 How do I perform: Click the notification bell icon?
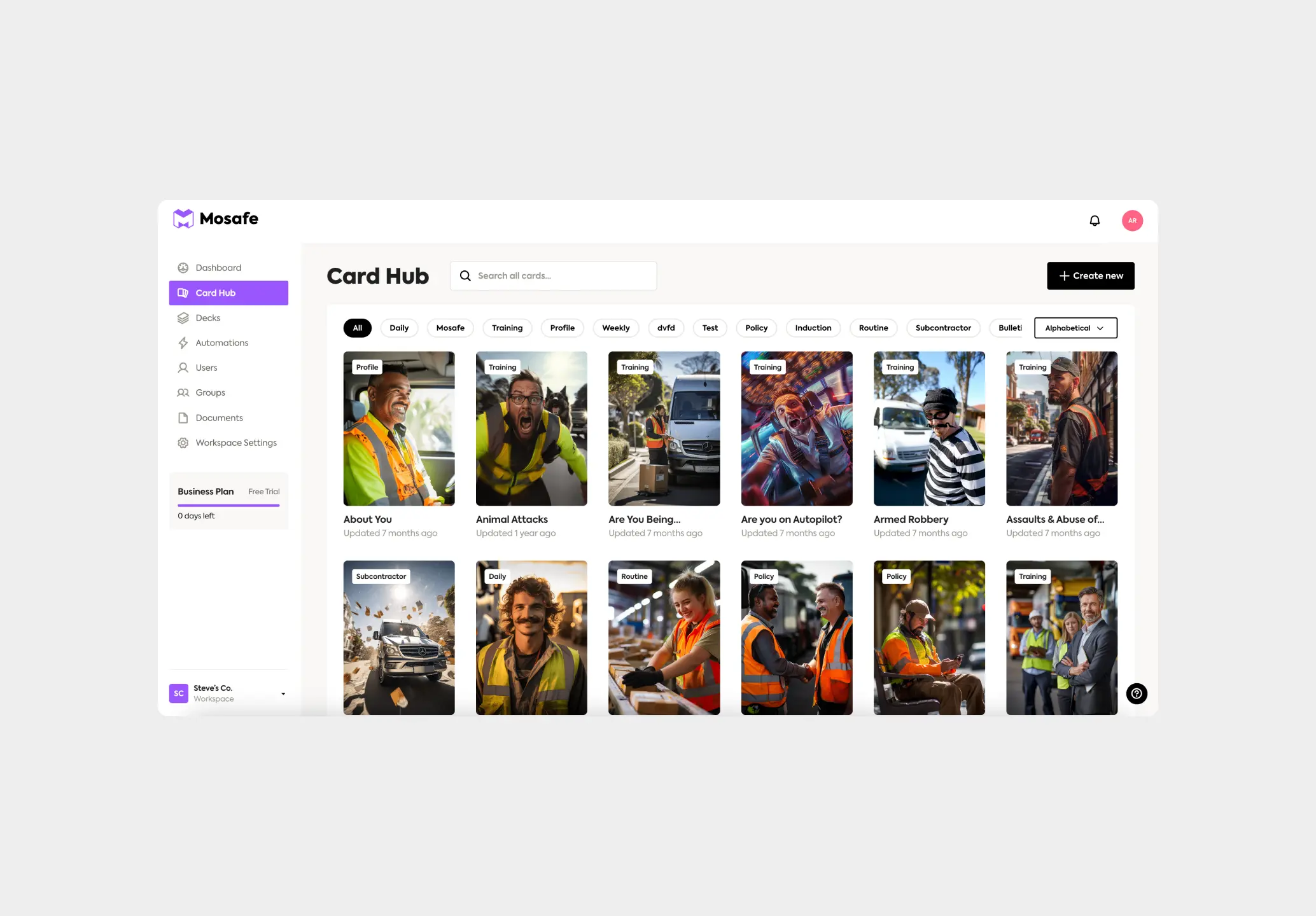[1095, 221]
